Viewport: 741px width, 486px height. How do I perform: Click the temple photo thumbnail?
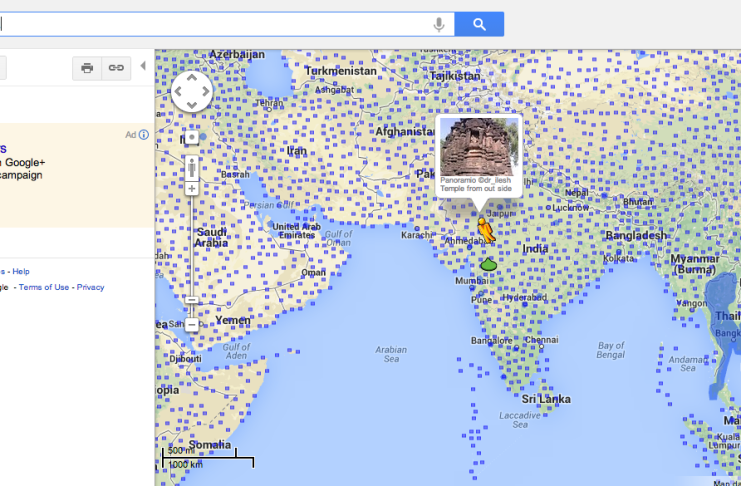coord(478,147)
